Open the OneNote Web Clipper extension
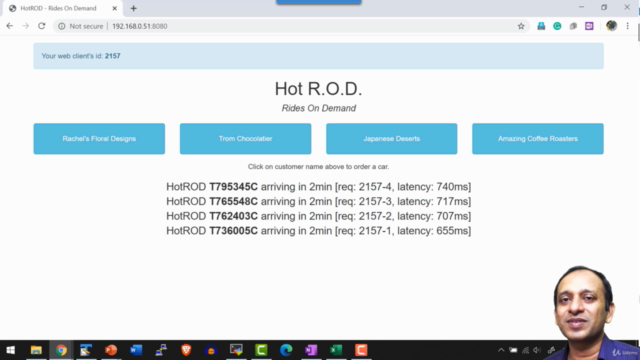640x360 pixels. click(589, 26)
